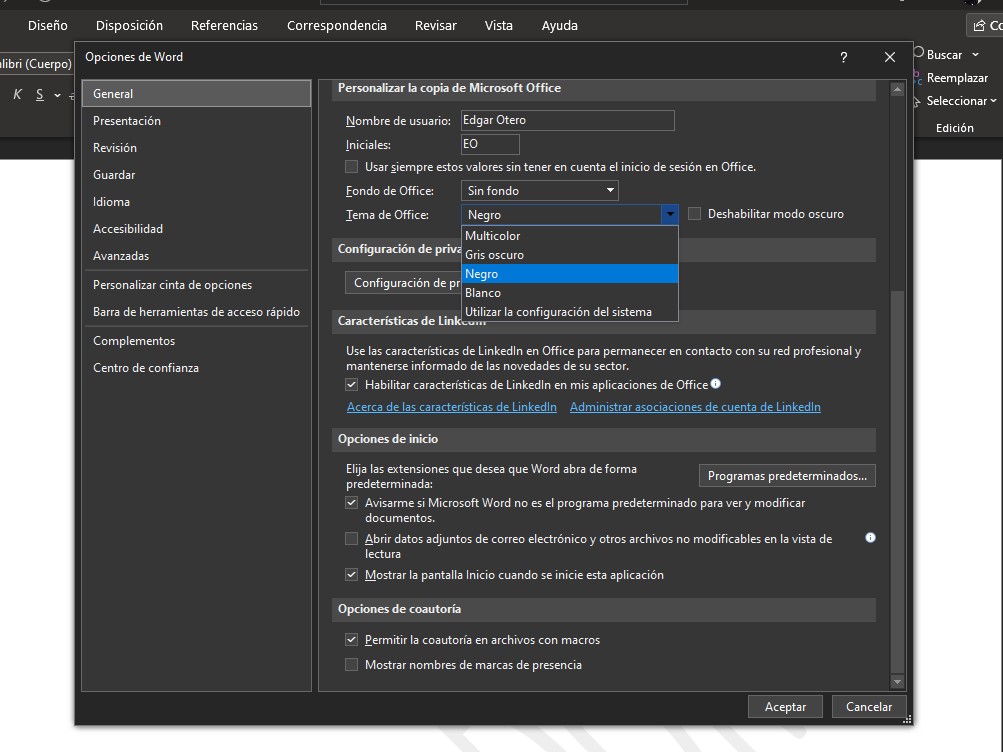Enable the Deshabilitar modo oscuro checkbox
Screen dimensions: 1003x752
point(695,214)
